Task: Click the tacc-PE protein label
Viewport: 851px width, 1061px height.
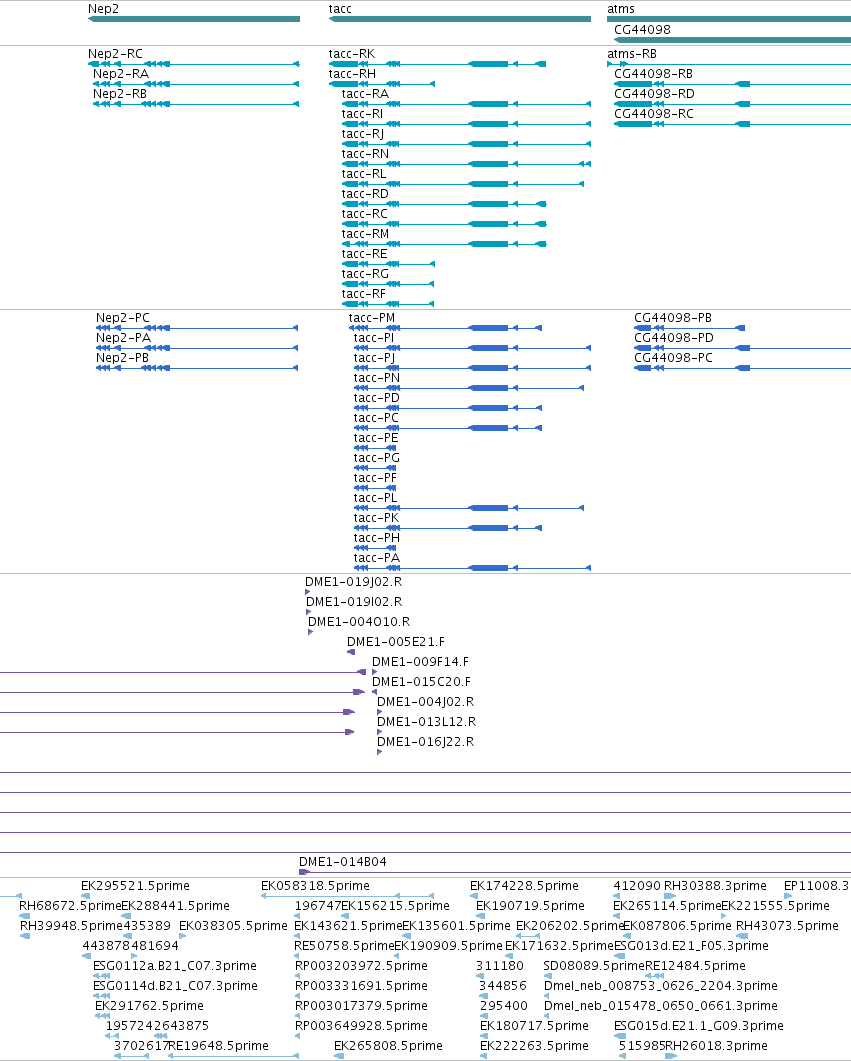Action: [x=376, y=438]
